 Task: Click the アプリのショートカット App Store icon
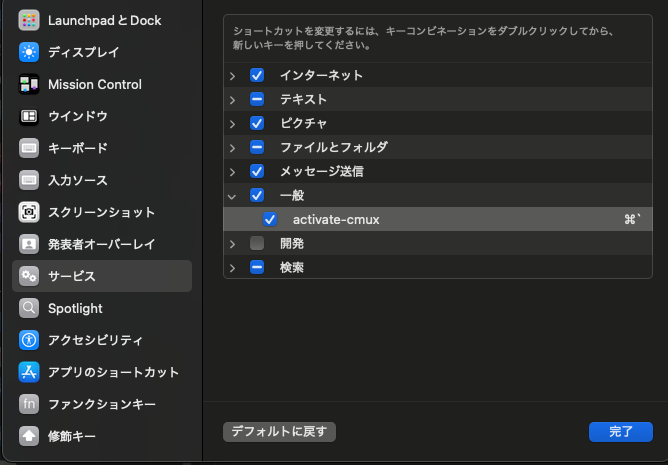[x=29, y=372]
